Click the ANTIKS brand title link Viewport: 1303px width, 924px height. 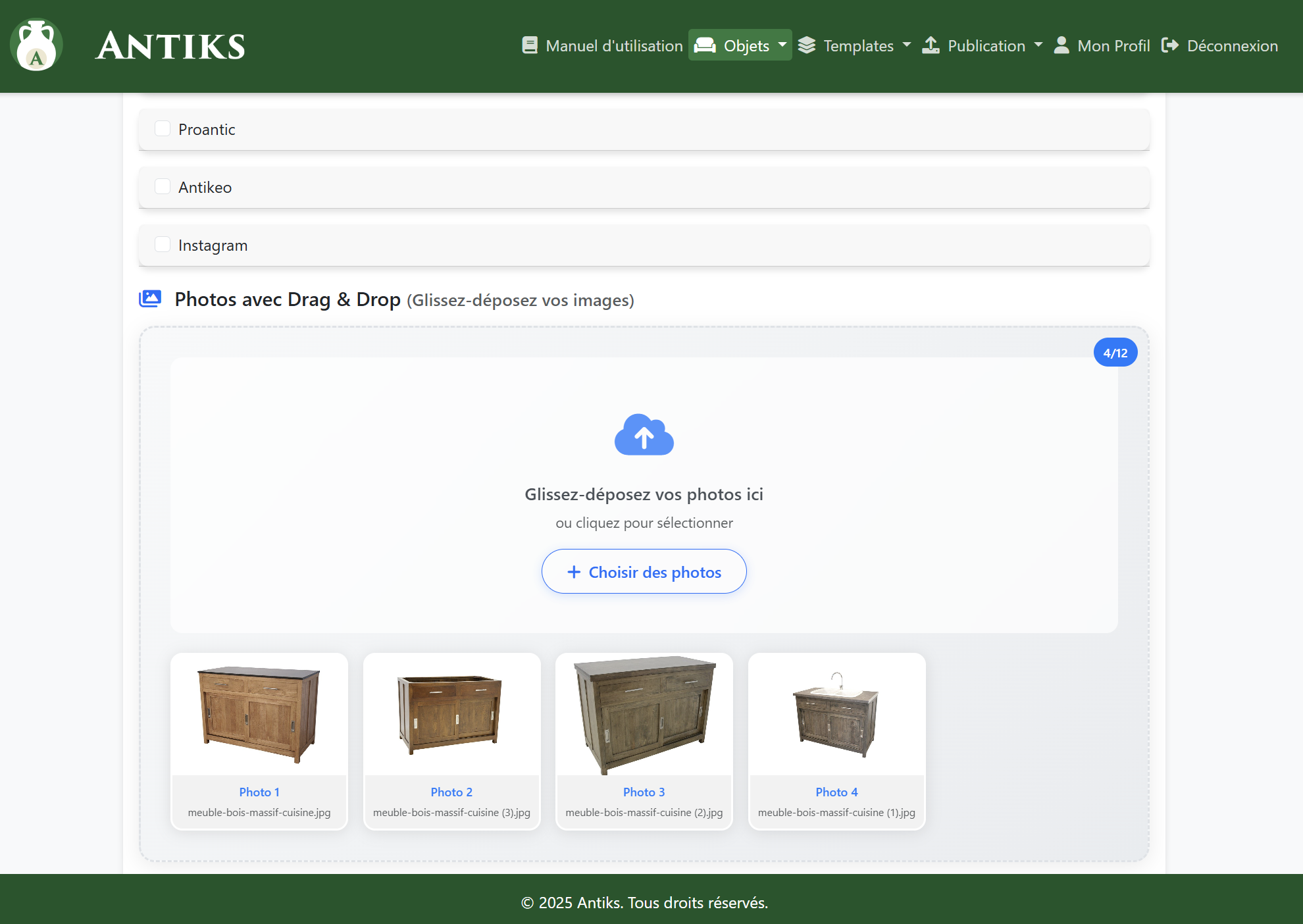click(170, 46)
